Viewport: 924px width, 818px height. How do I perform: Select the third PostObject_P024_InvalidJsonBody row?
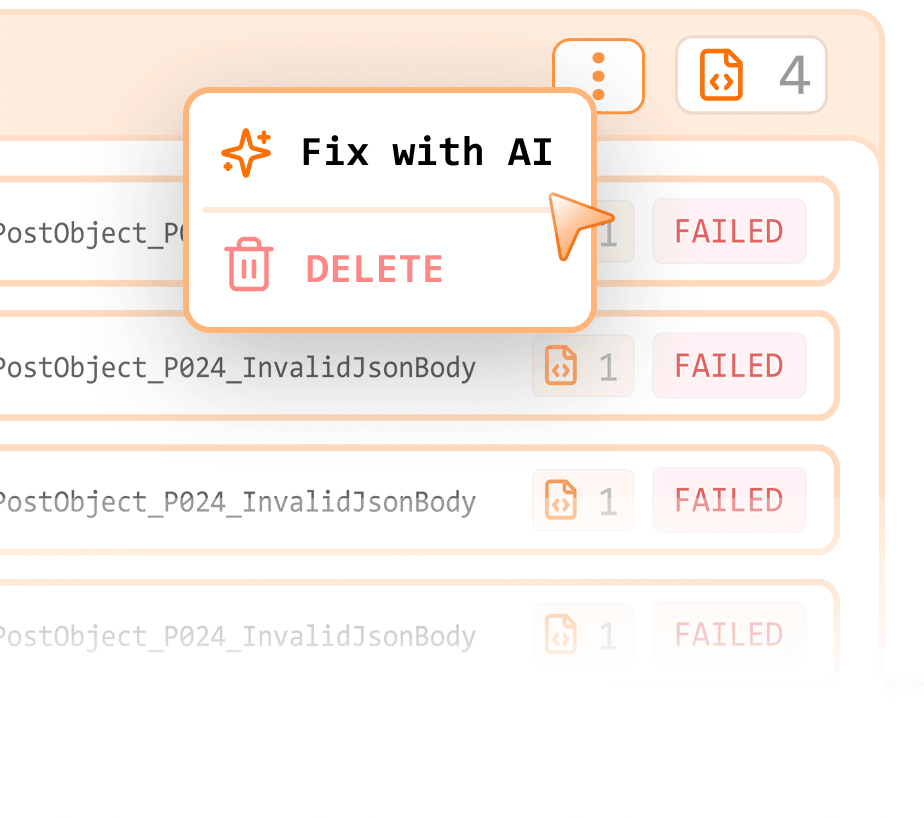(x=236, y=501)
